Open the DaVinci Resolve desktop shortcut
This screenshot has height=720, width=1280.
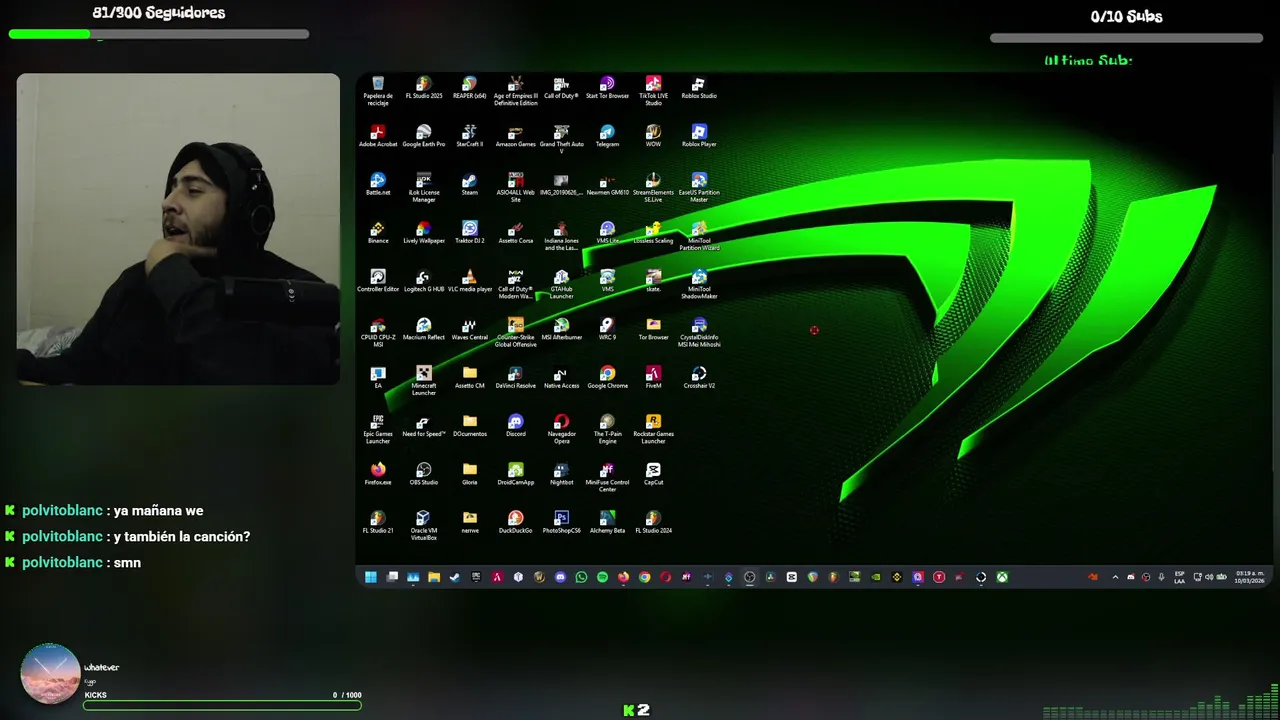pyautogui.click(x=516, y=377)
